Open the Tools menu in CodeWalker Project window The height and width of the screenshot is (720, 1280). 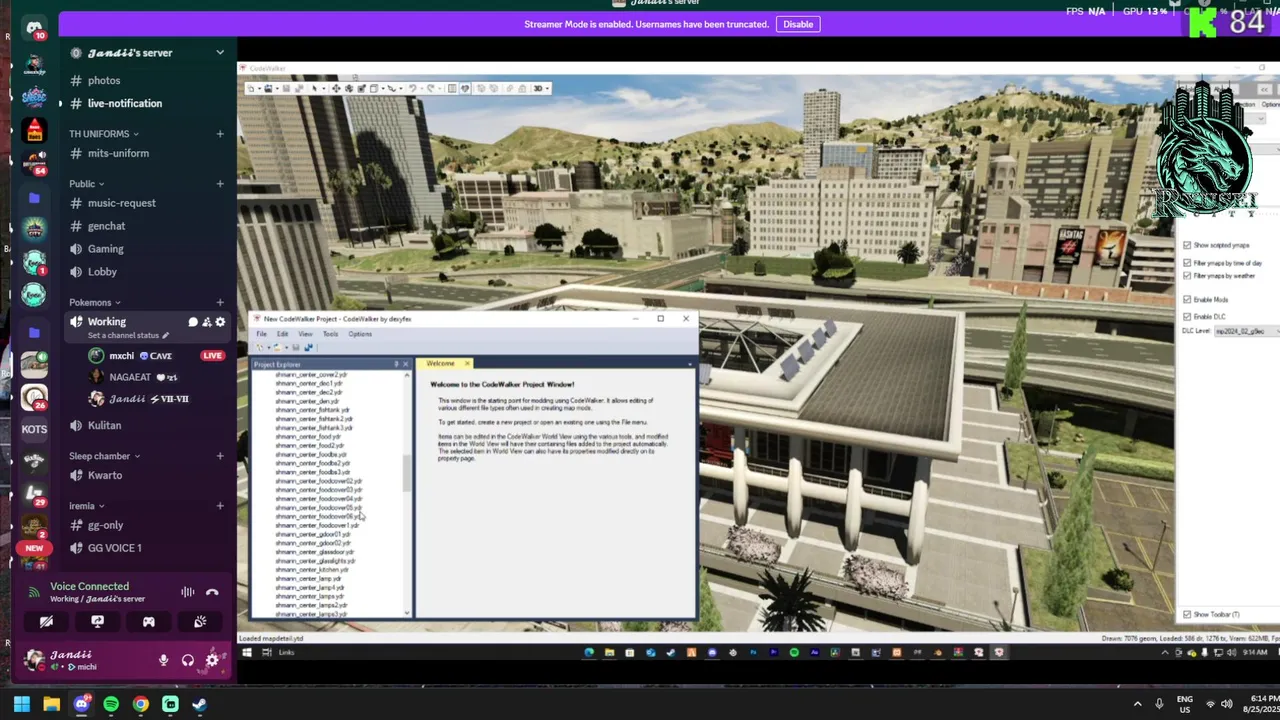coord(330,334)
